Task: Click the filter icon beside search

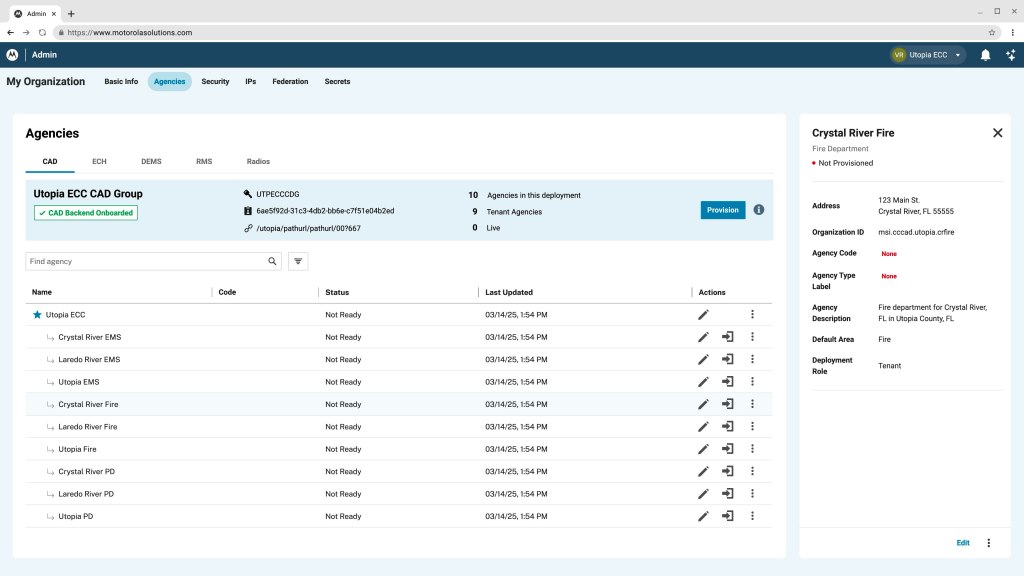Action: [298, 261]
